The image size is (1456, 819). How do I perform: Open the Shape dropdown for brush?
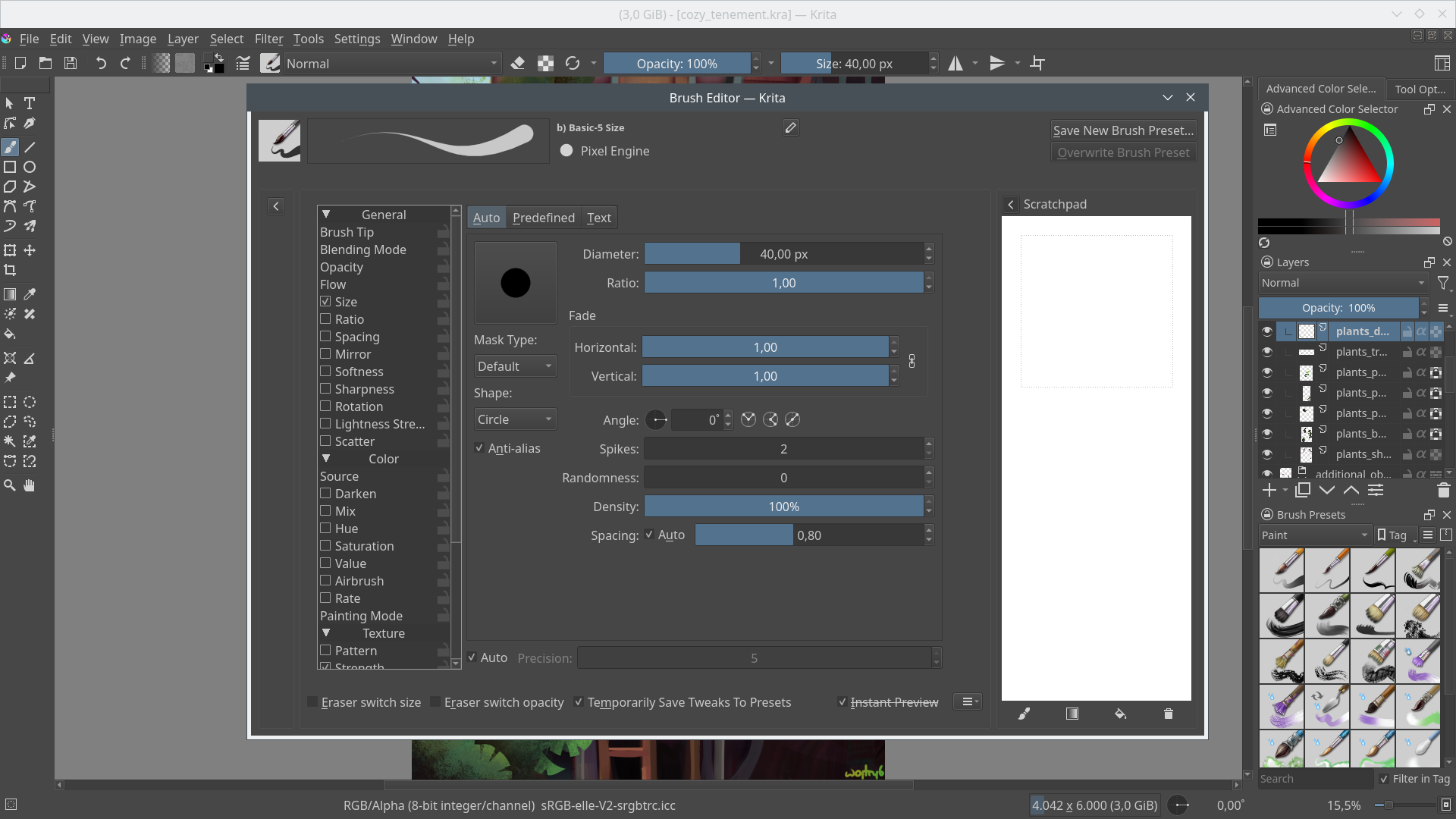[513, 418]
